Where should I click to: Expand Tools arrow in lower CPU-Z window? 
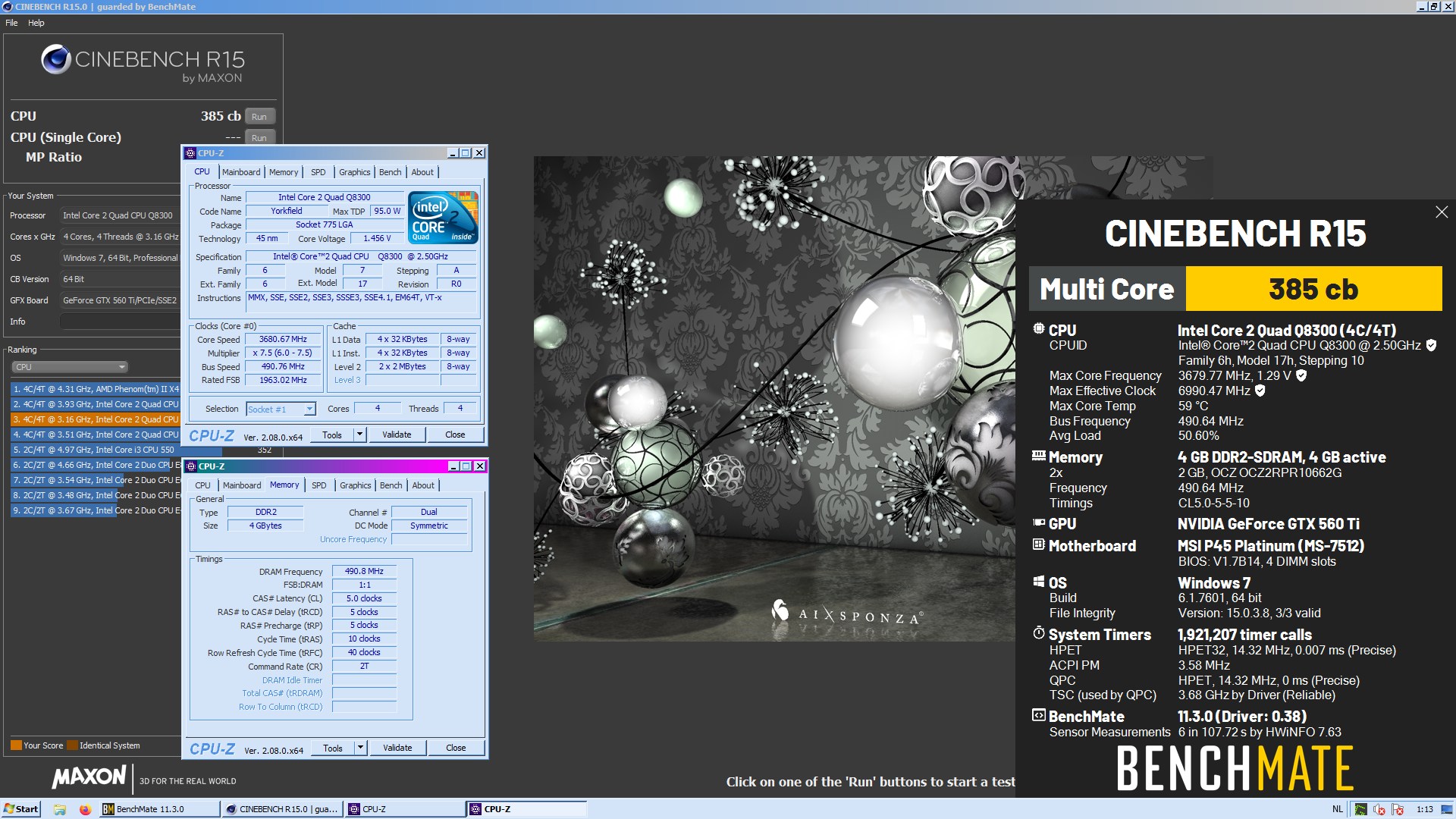[361, 748]
